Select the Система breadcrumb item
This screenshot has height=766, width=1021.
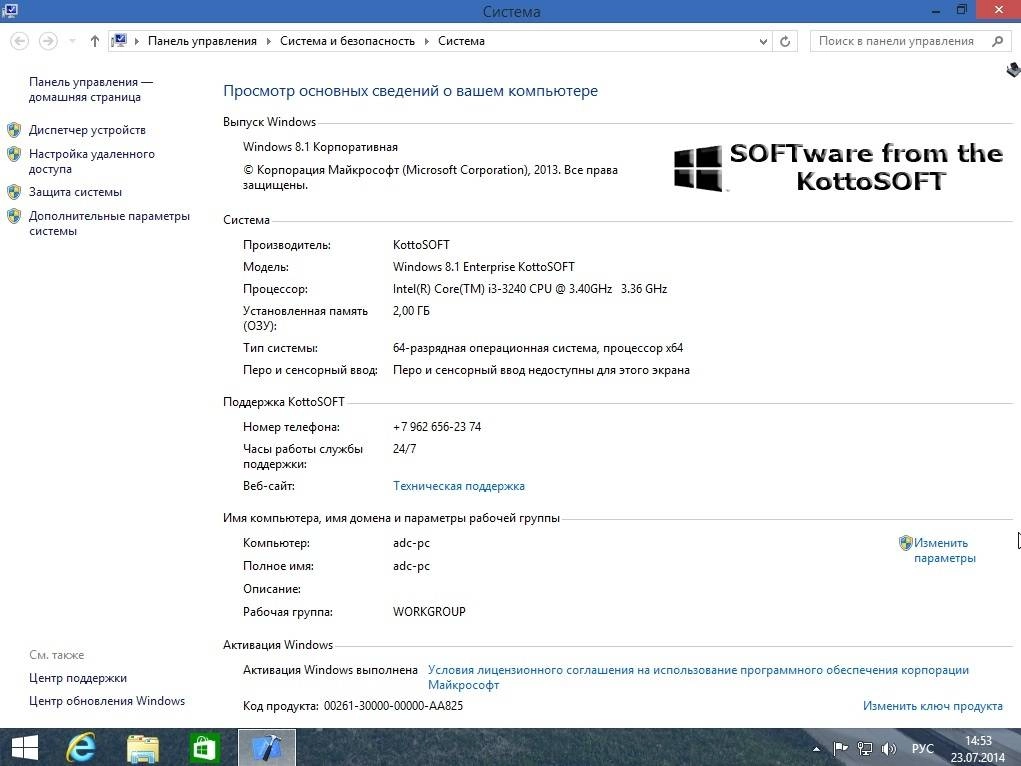[x=461, y=41]
